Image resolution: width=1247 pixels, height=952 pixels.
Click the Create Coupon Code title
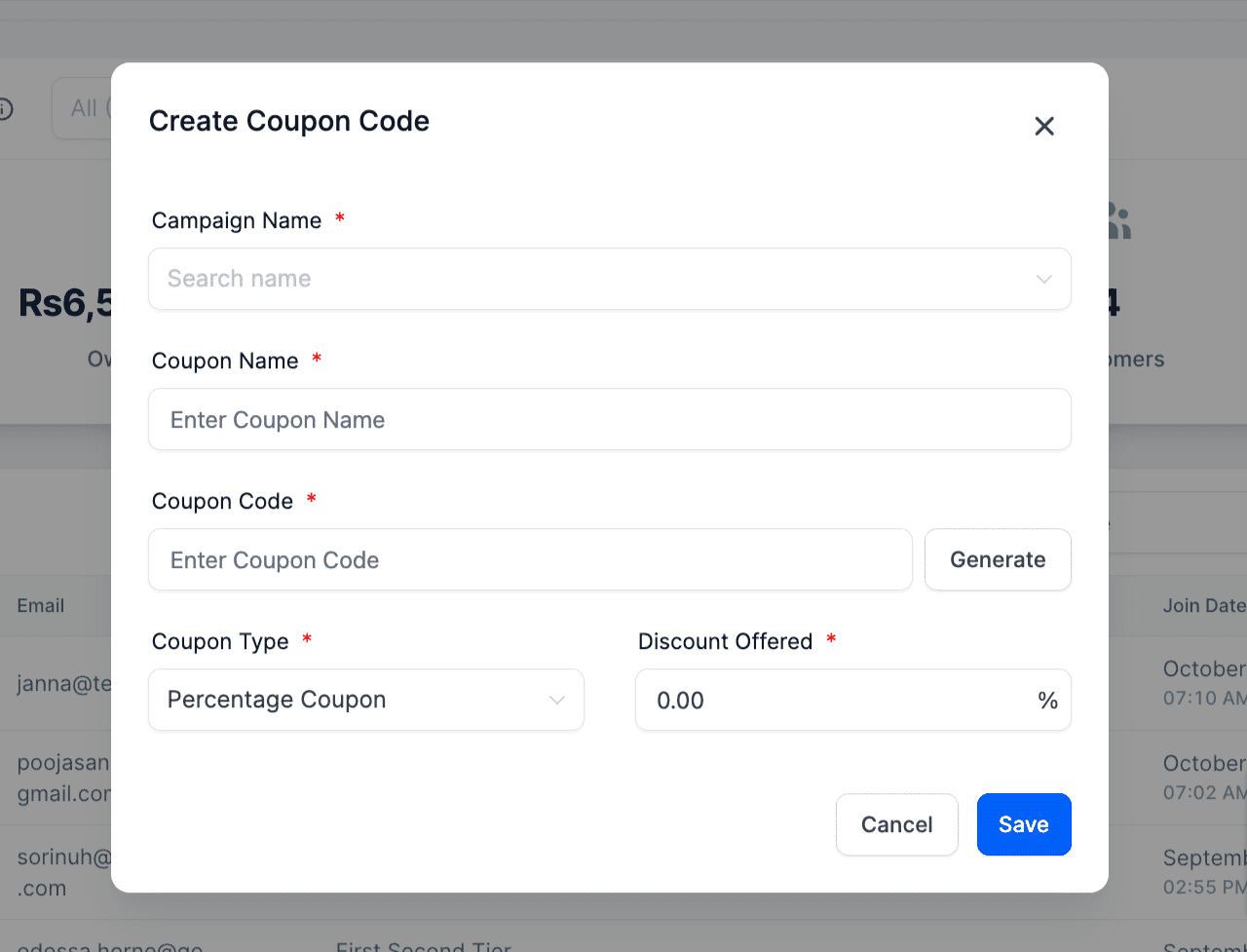point(289,121)
